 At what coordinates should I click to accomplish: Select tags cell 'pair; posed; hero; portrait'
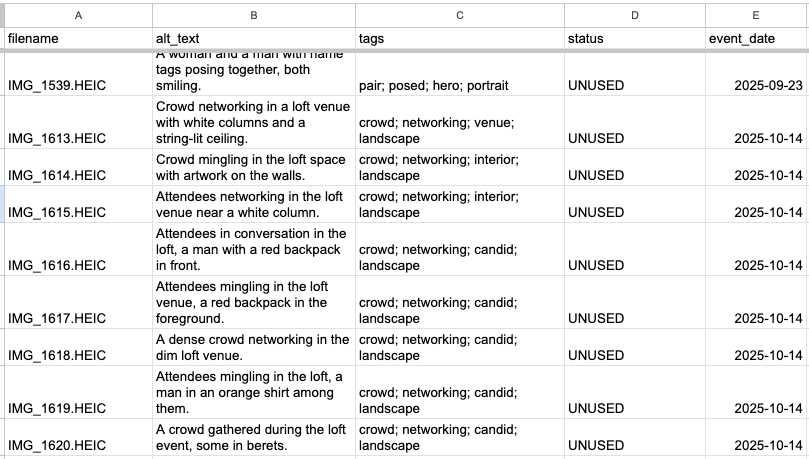(460, 74)
